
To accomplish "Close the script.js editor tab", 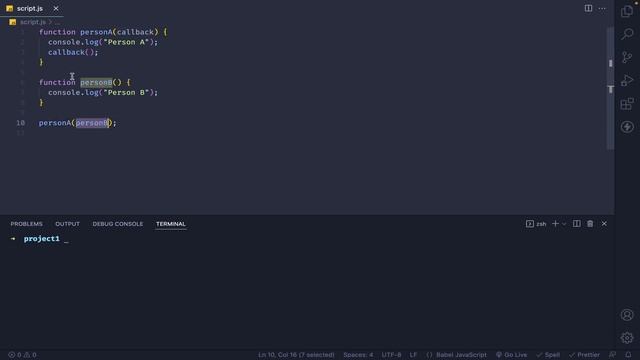I will (x=56, y=8).
